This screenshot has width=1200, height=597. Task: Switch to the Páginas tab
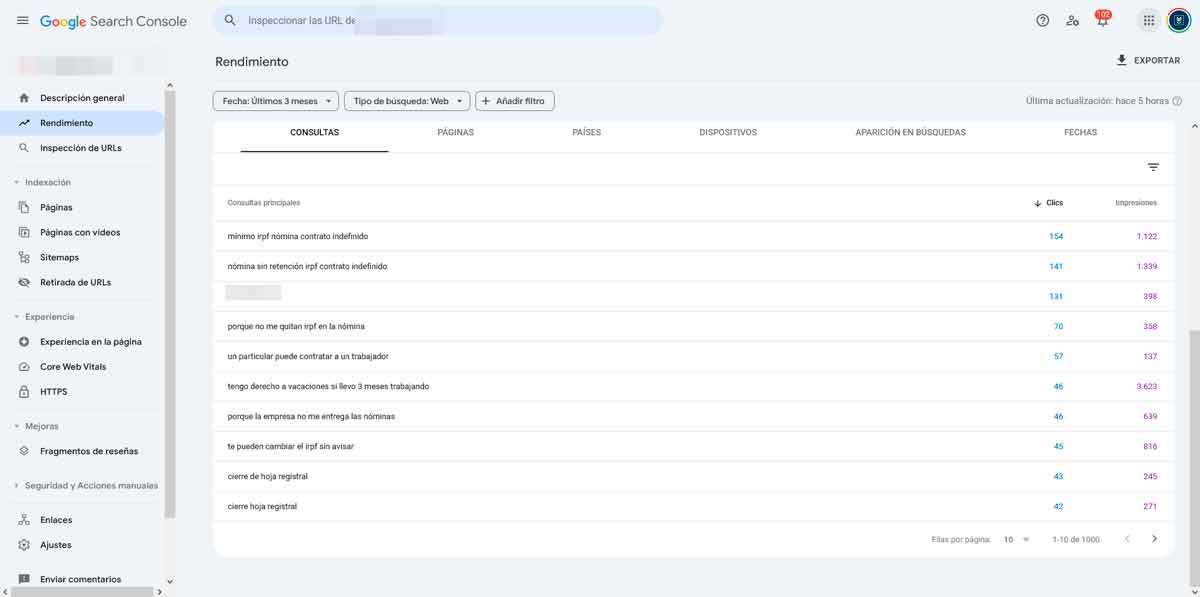[455, 132]
